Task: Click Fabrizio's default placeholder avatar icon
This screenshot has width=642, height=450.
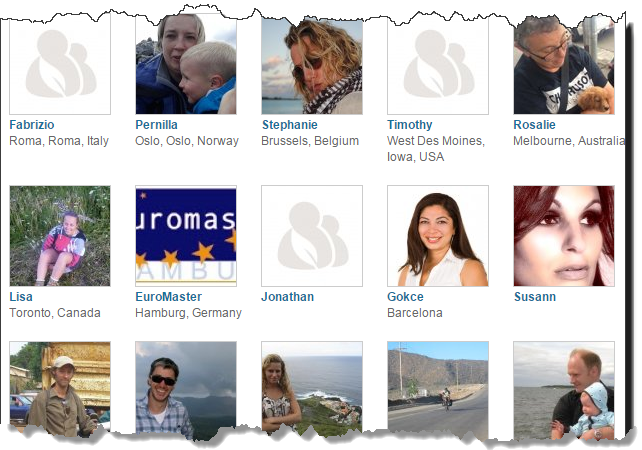Action: [x=60, y=66]
